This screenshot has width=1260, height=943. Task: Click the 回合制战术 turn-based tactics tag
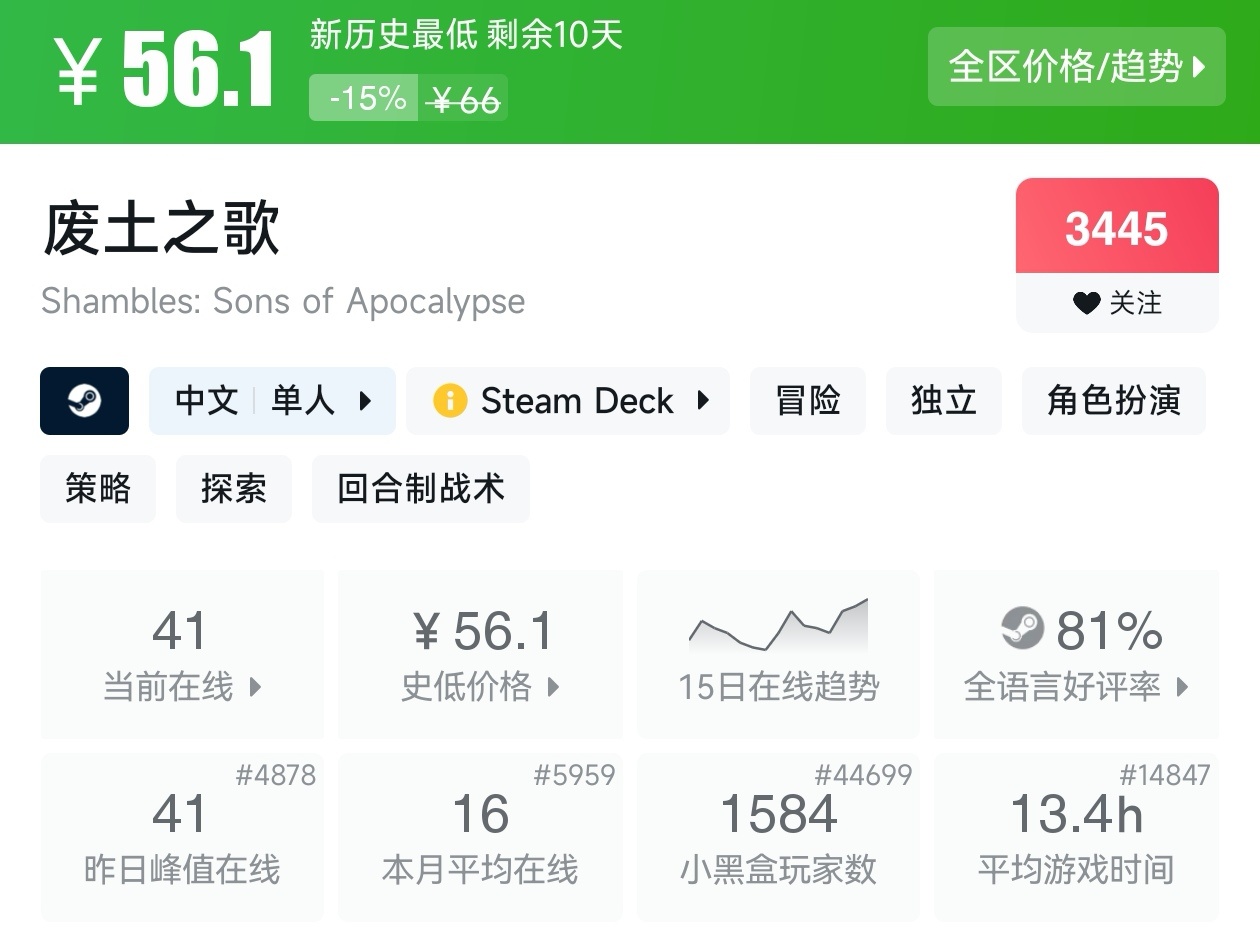420,489
